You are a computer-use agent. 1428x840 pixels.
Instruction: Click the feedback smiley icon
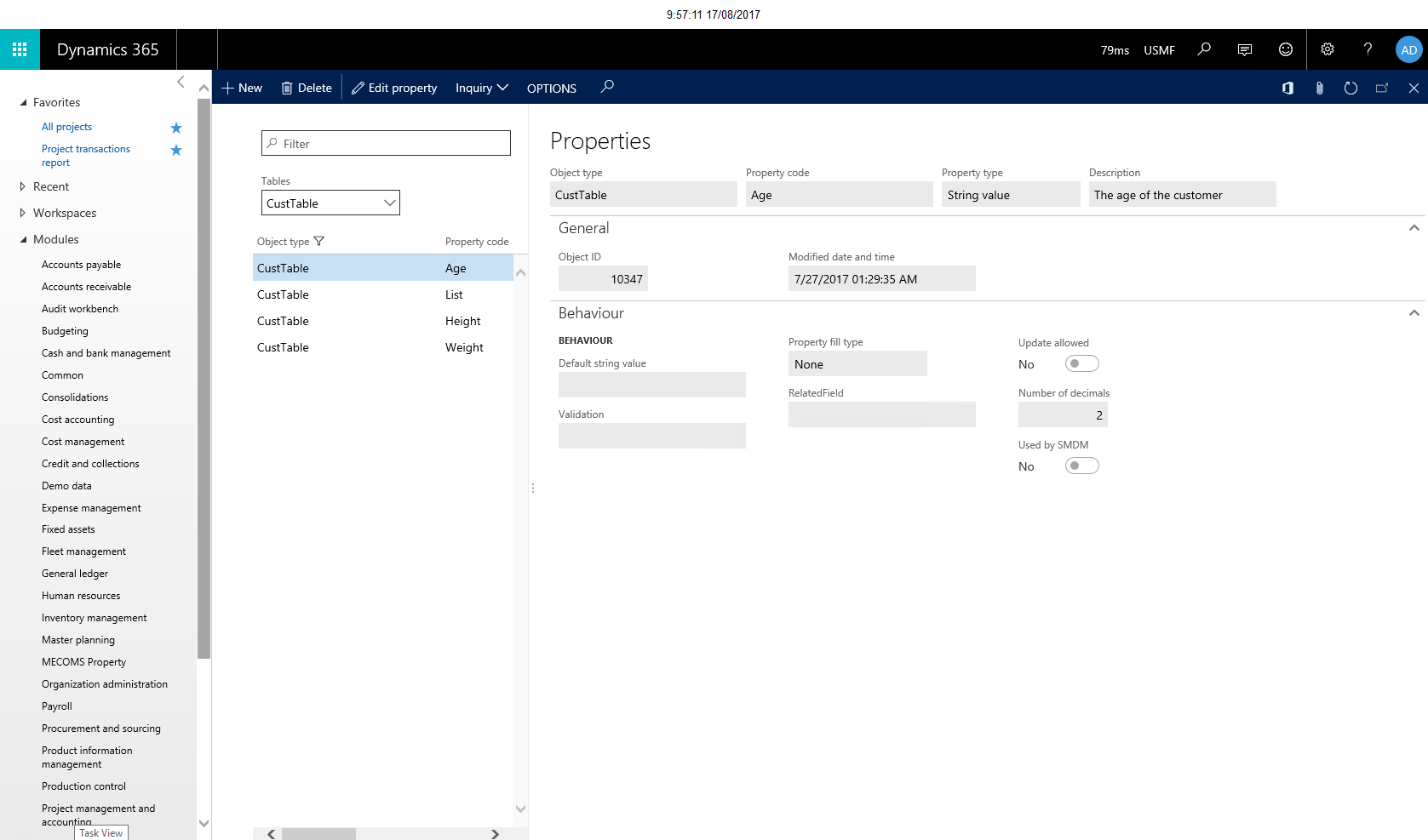[x=1286, y=49]
